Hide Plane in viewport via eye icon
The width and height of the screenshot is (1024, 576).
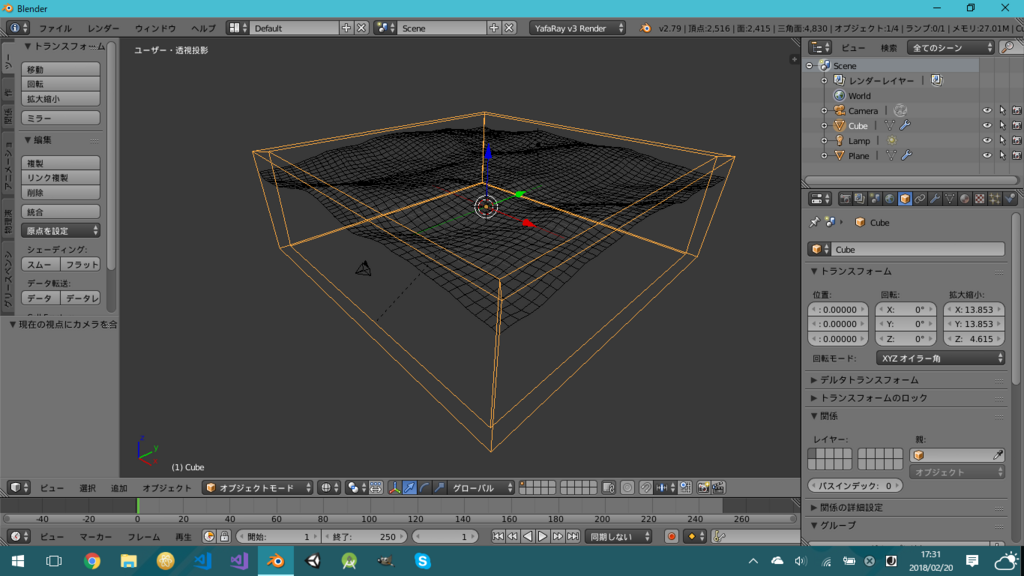987,155
